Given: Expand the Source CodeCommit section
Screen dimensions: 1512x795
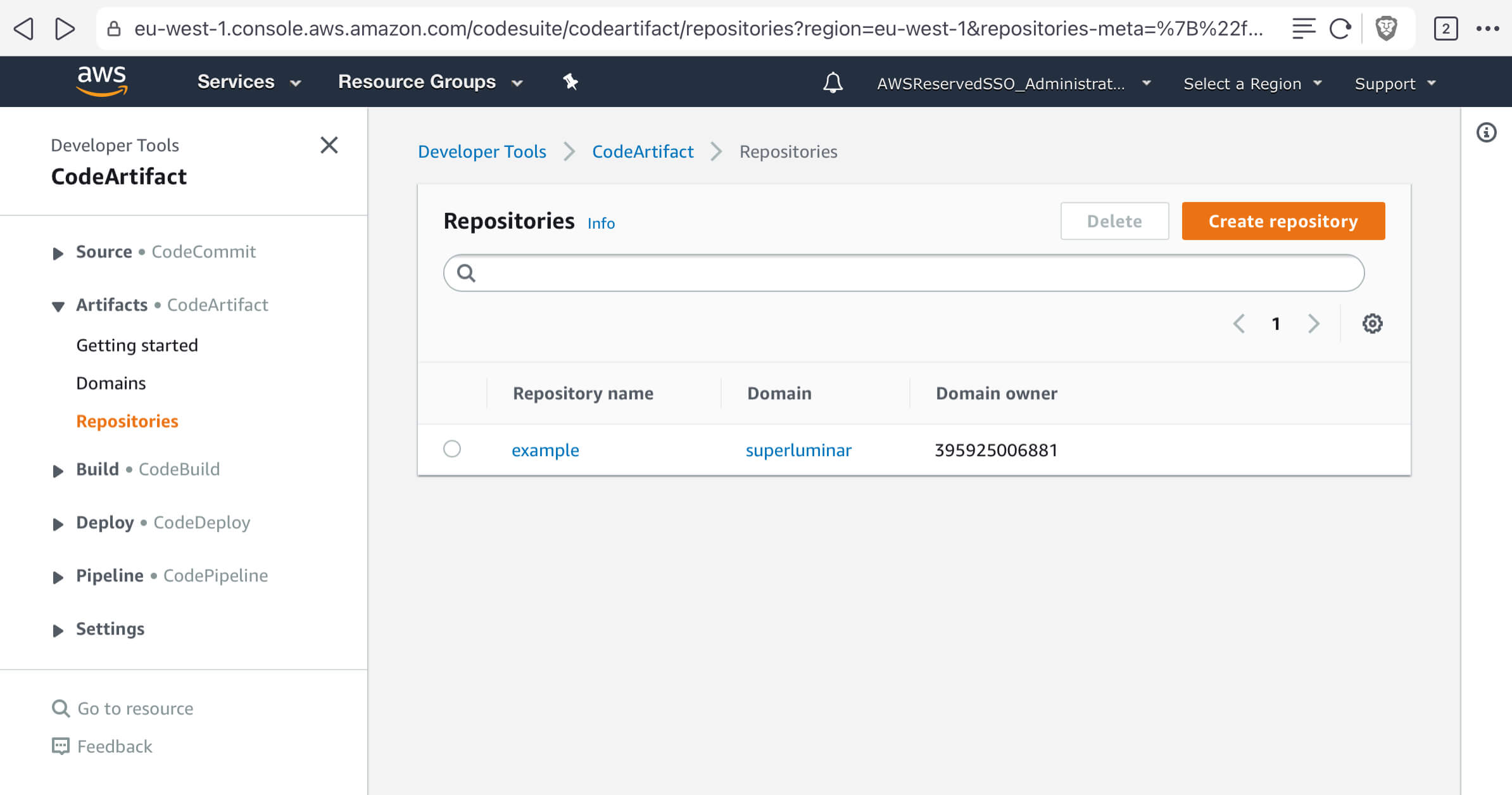Looking at the screenshot, I should pos(58,253).
